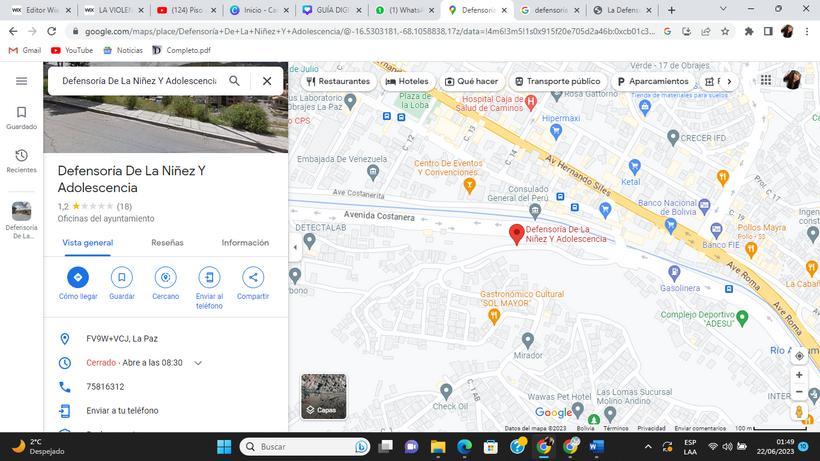This screenshot has width=820, height=461.
Task: Filter map by Hoteles chip
Action: pyautogui.click(x=407, y=82)
